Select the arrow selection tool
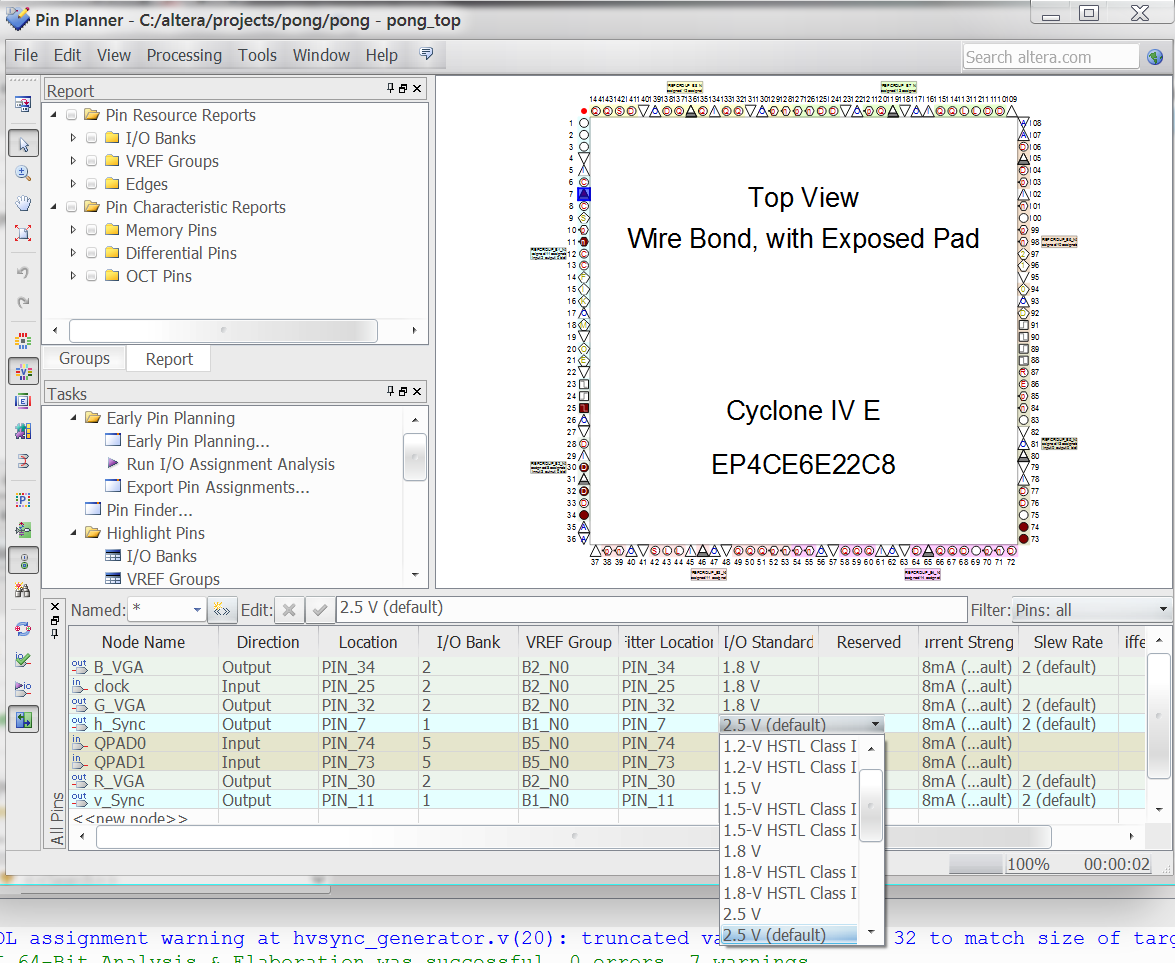This screenshot has height=963, width=1175. coord(24,143)
